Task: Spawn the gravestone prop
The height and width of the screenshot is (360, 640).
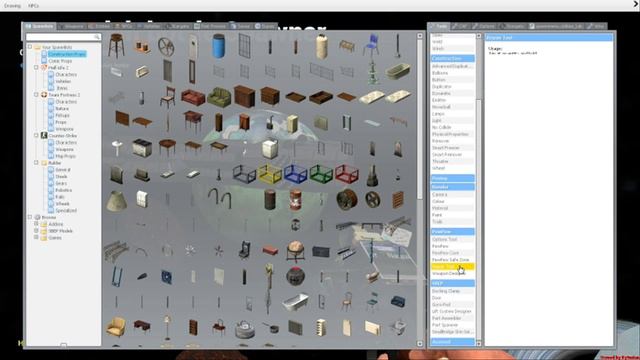Action: [117, 174]
